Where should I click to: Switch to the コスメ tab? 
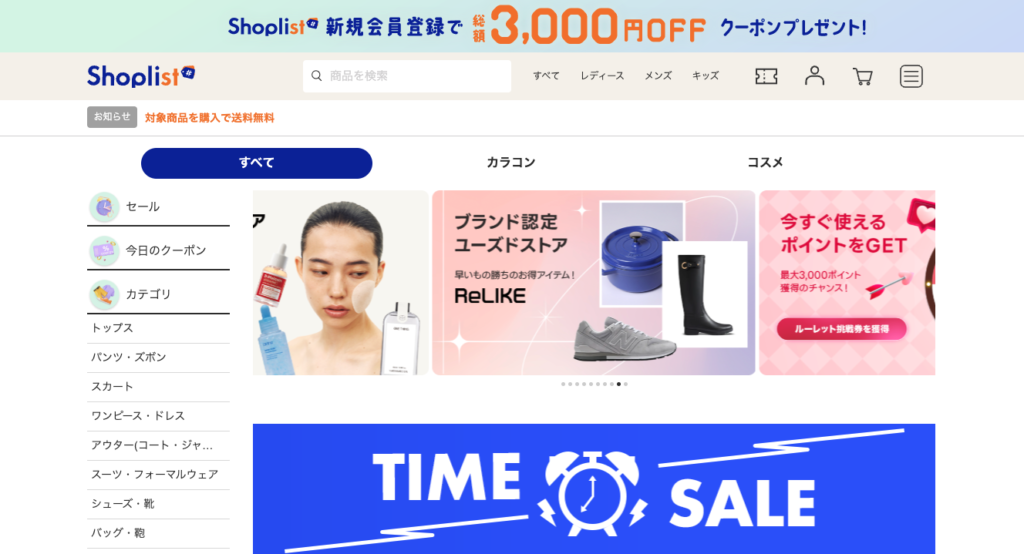click(765, 163)
